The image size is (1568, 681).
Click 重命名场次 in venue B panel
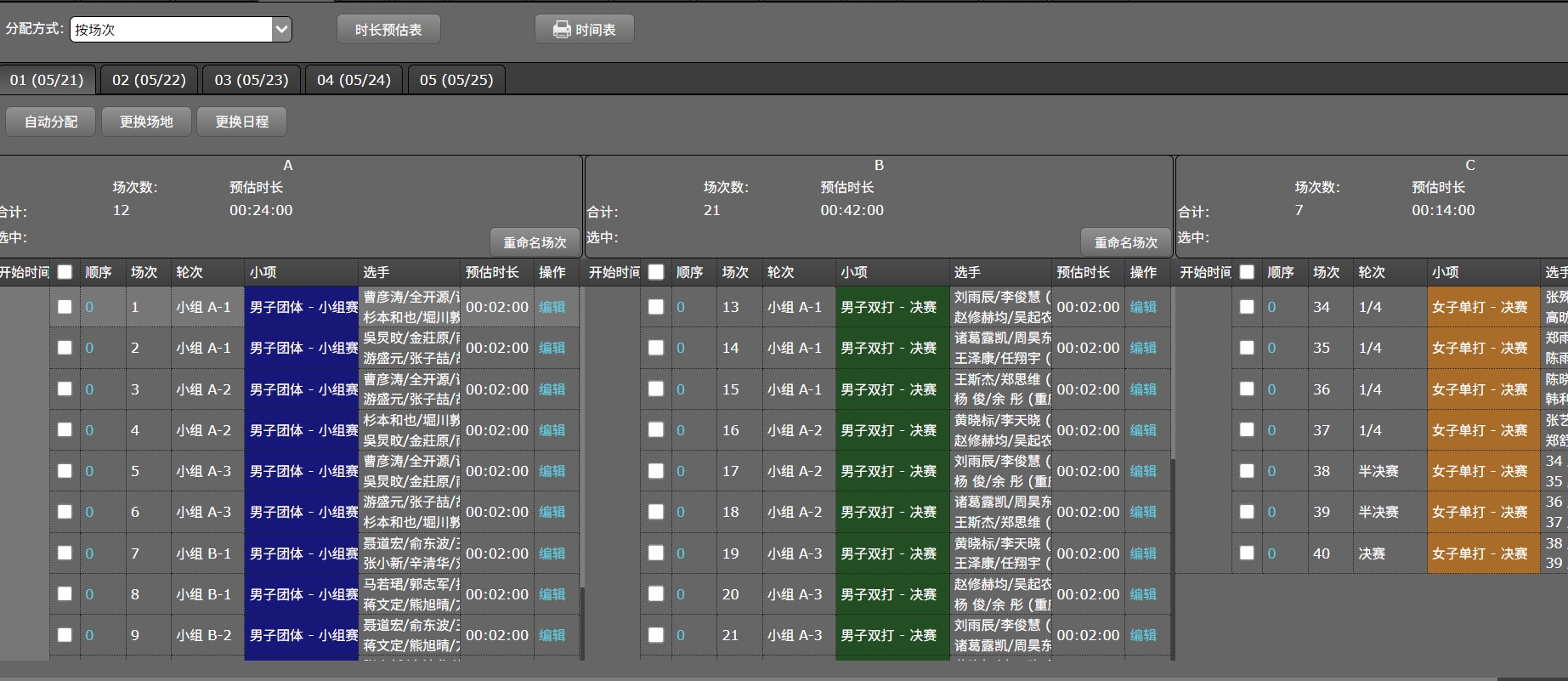[1125, 242]
